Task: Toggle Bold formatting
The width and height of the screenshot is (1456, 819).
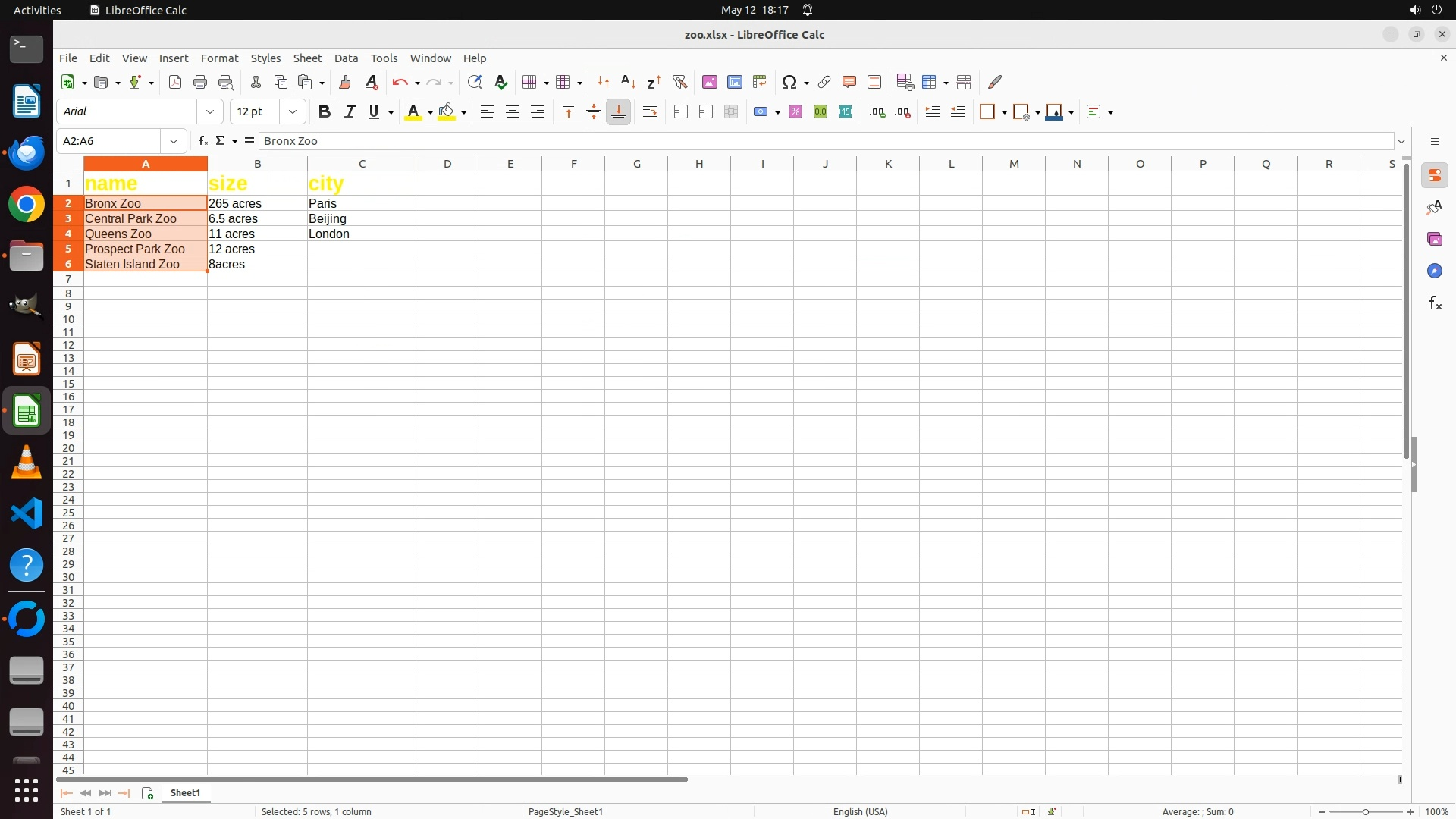Action: 325,112
